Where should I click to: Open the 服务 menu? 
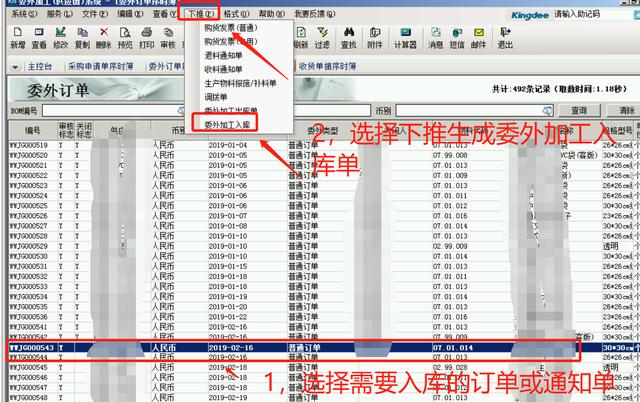tap(60, 14)
